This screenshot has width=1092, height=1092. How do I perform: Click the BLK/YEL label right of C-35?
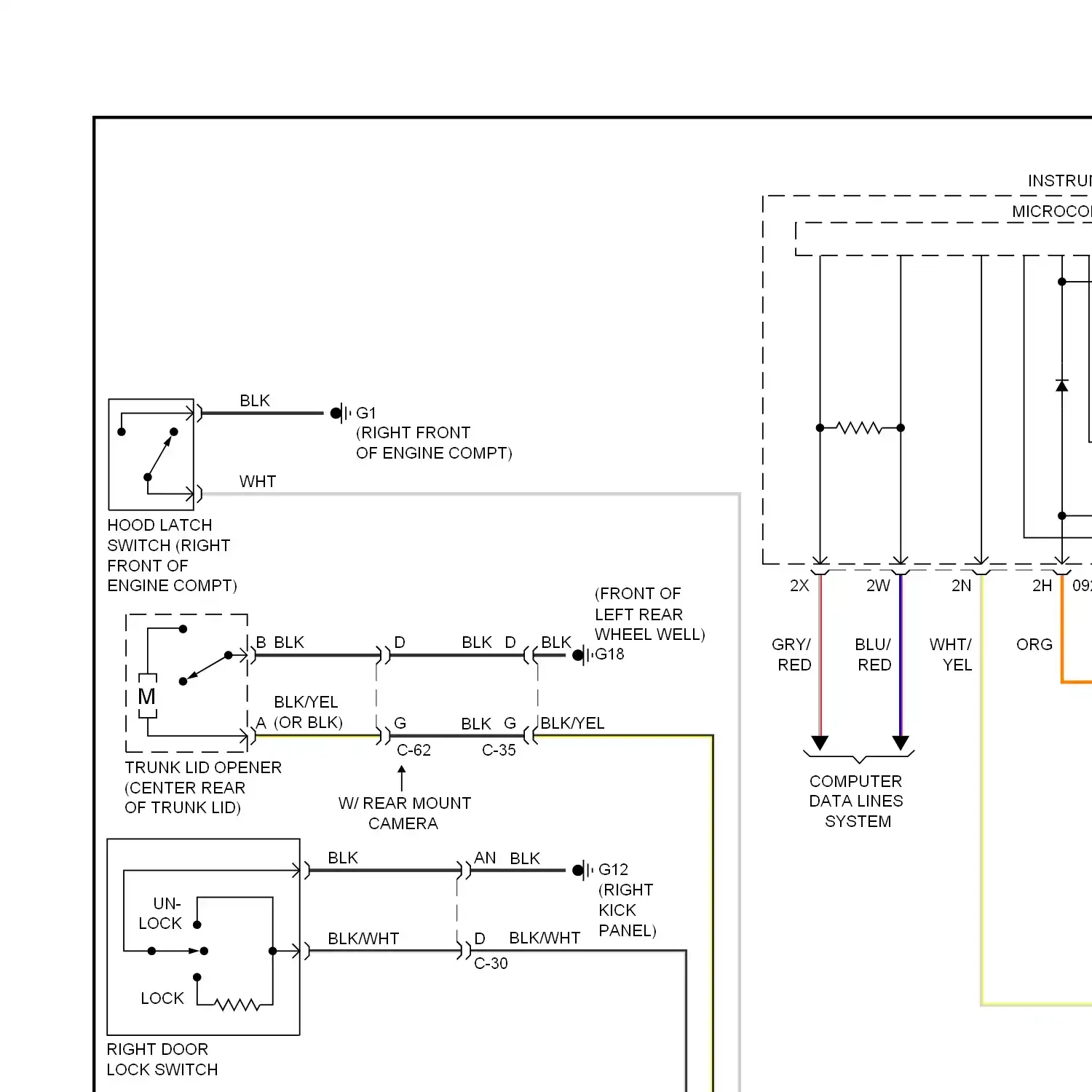[572, 723]
